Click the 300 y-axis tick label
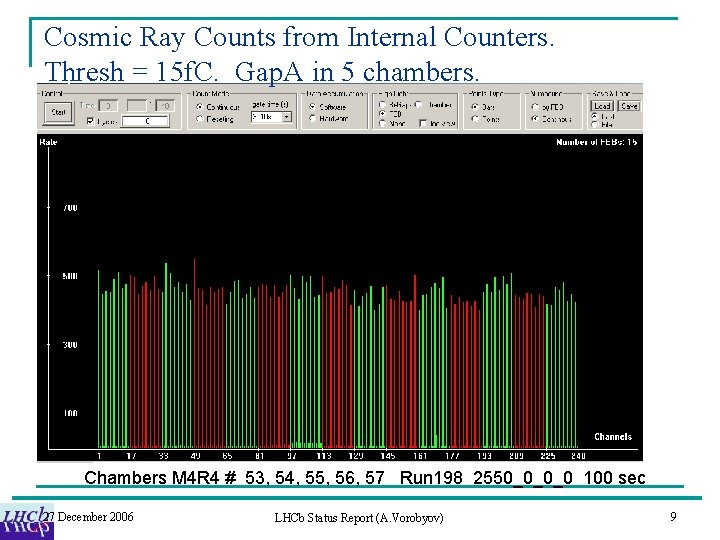The width and height of the screenshot is (720, 540). pos(70,344)
